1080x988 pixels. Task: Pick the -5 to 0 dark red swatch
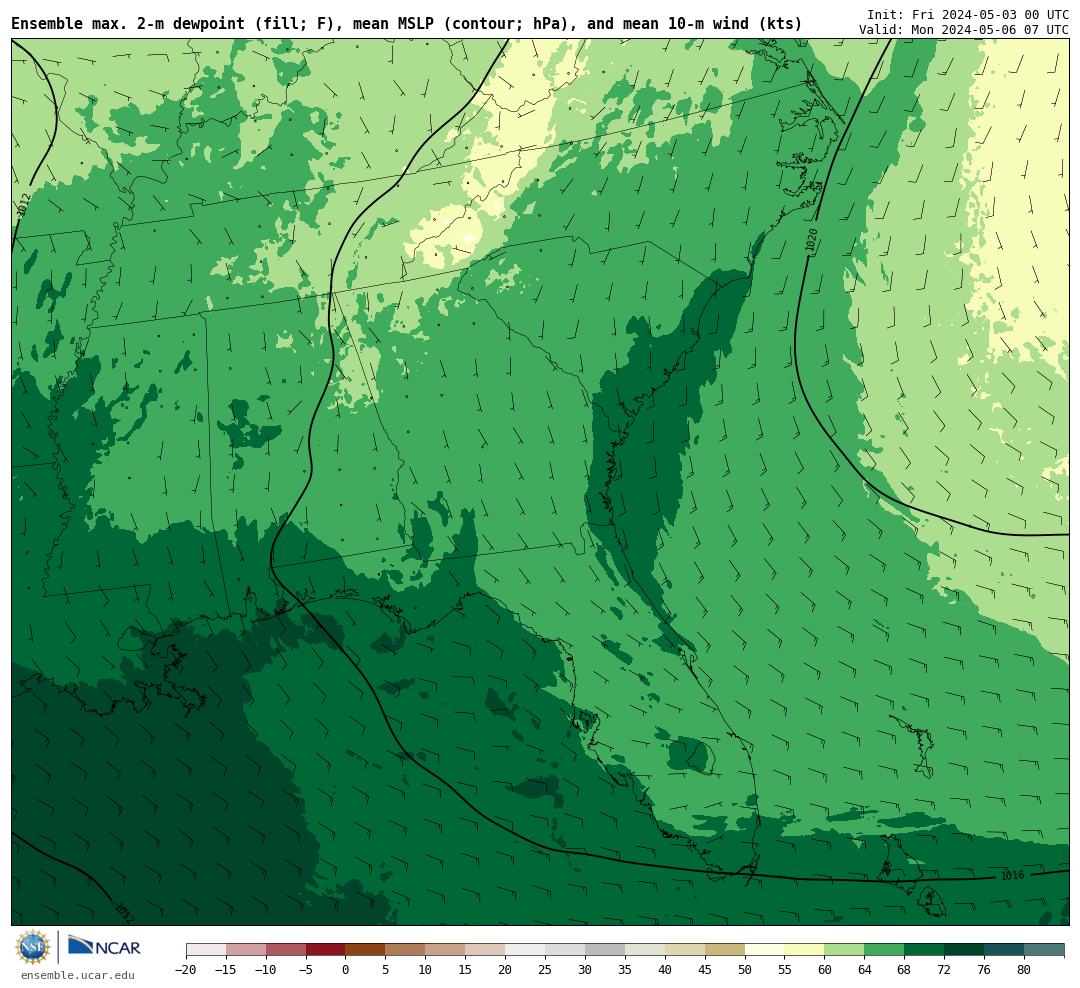click(326, 950)
